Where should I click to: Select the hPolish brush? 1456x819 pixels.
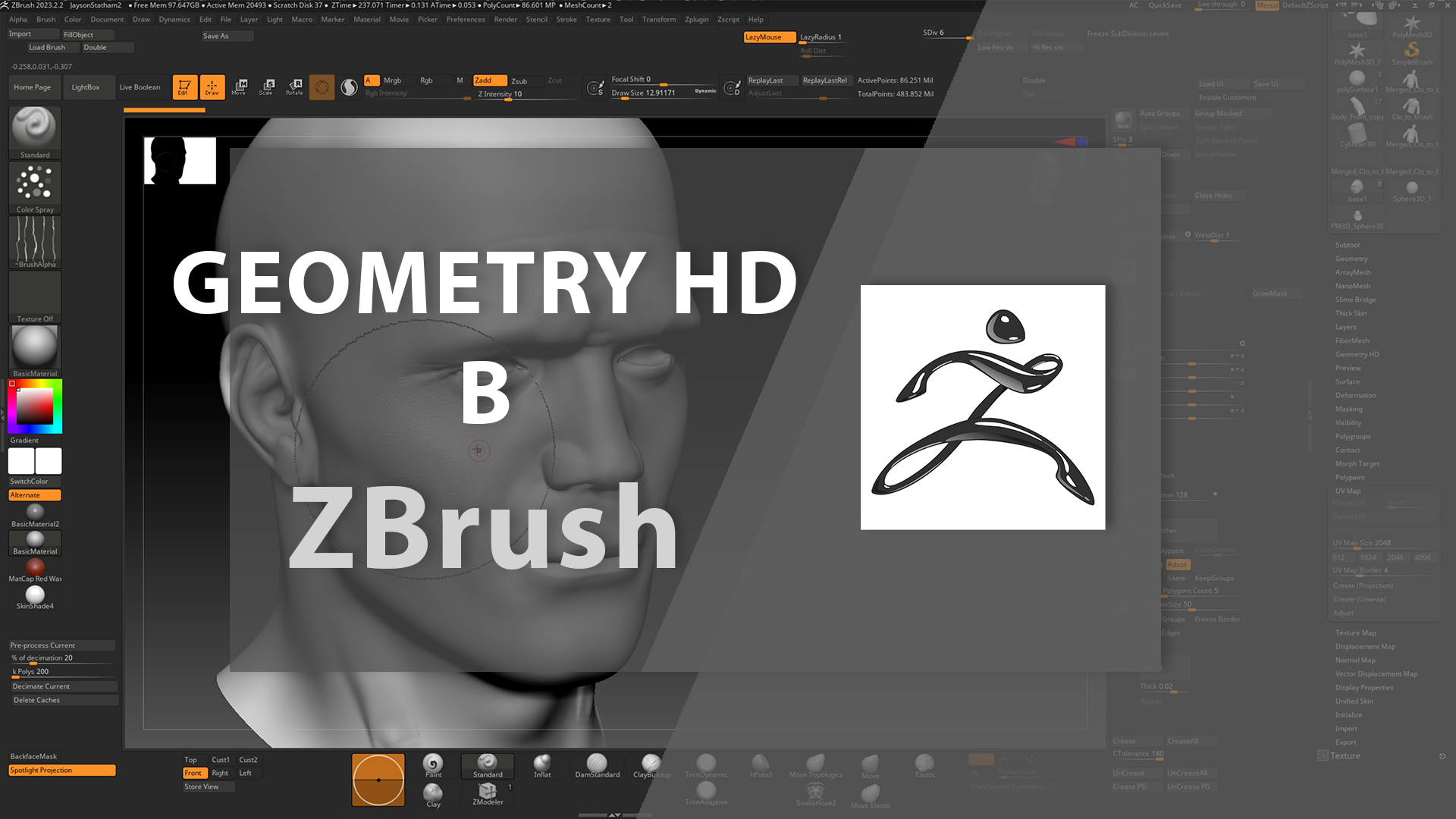[761, 766]
